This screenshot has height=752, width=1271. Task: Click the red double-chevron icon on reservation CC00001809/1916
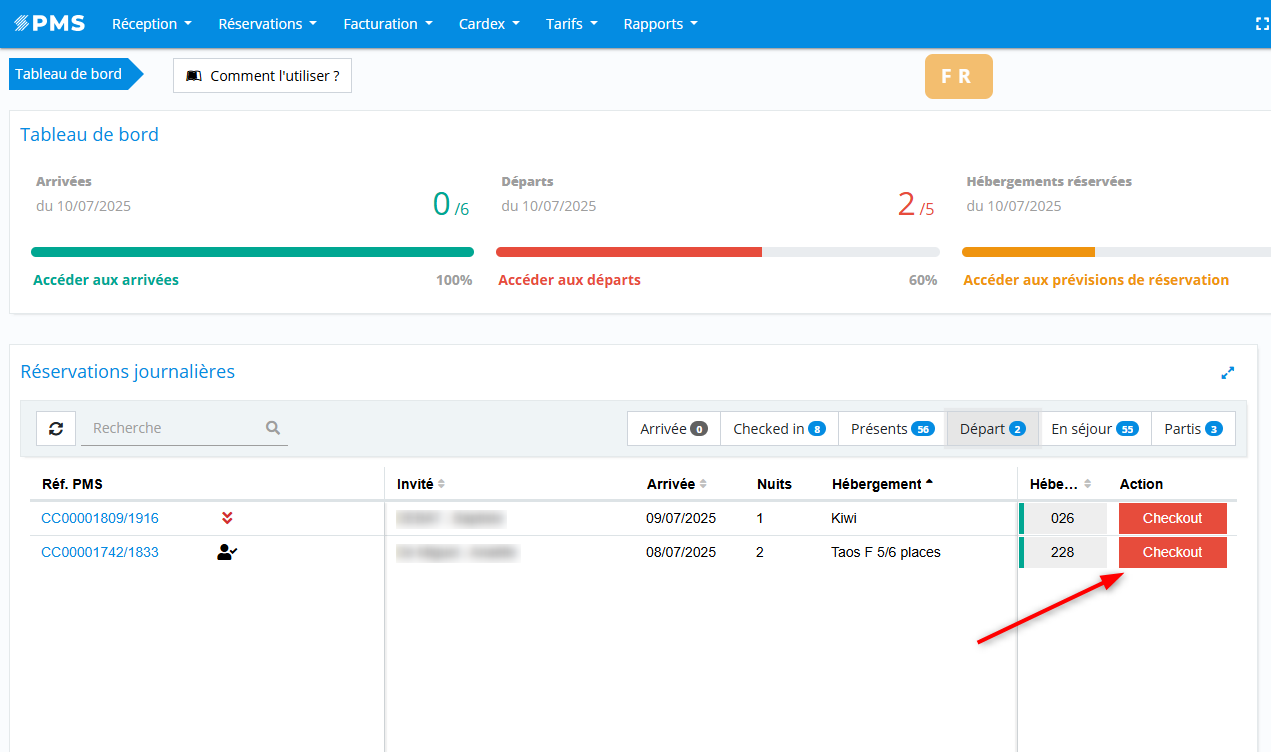tap(227, 518)
